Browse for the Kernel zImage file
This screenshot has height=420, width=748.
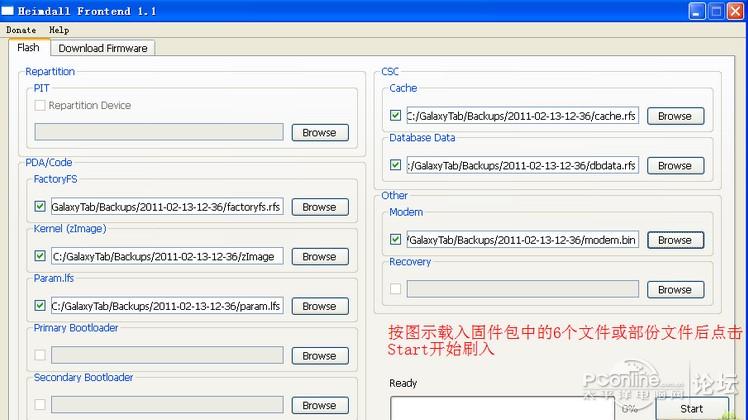click(320, 257)
